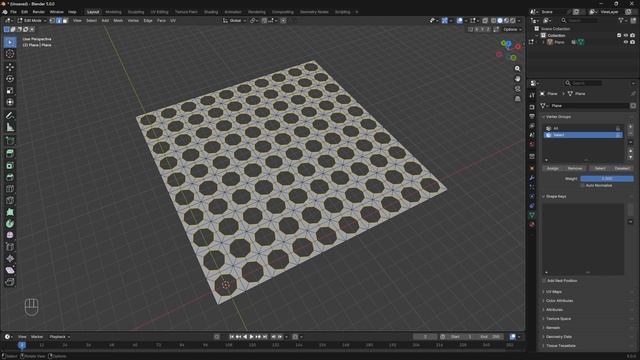Select the Select Box tool
Viewport: 640px width, 360px height.
click(10, 42)
